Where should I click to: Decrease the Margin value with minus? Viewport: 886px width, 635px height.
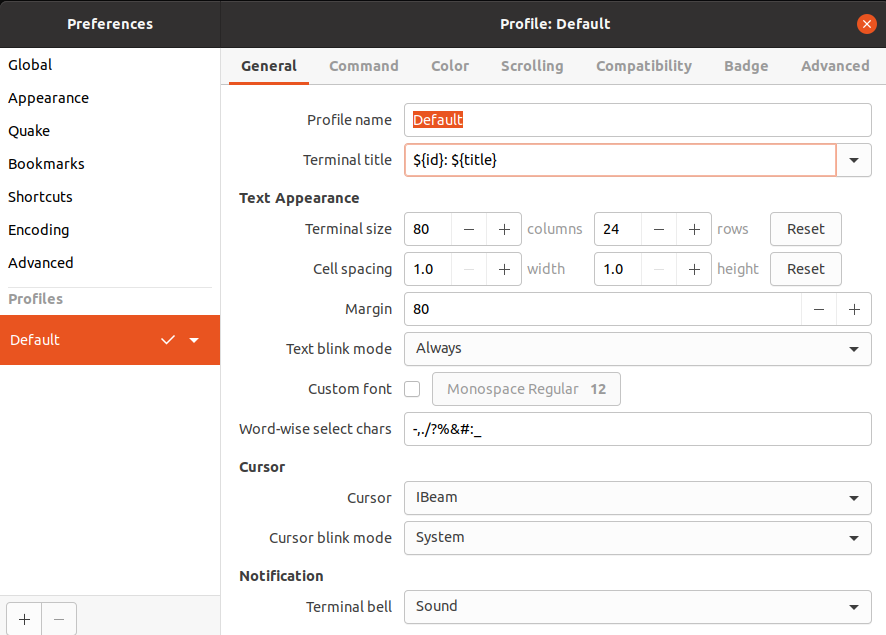tap(819, 309)
